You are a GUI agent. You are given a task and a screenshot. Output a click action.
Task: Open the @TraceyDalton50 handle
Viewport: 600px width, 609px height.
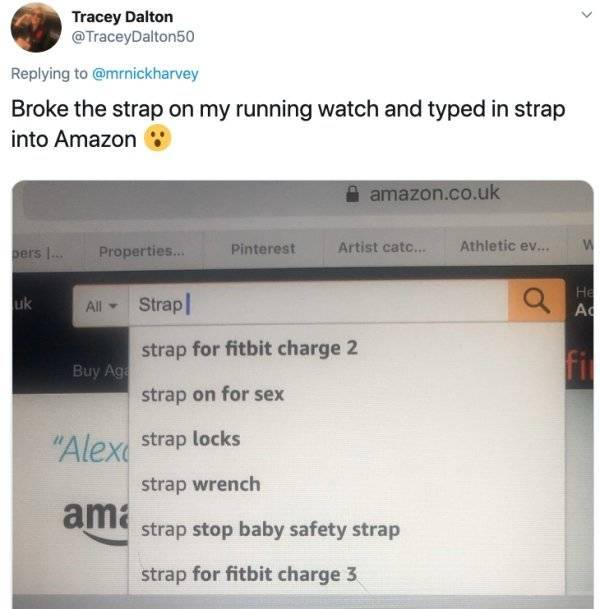(133, 37)
